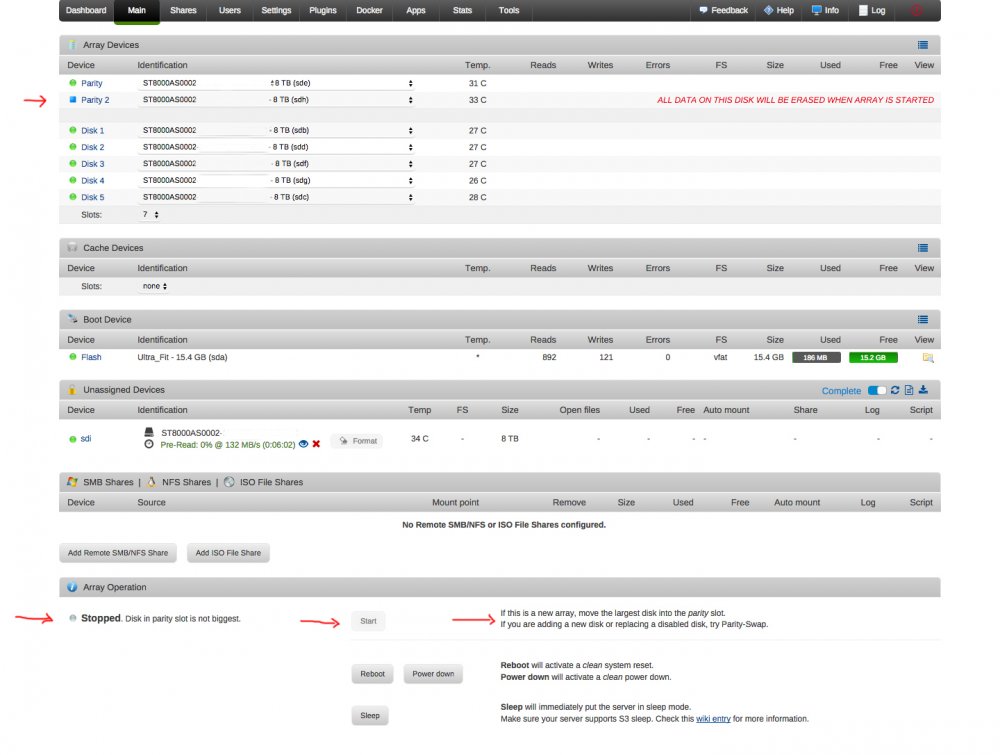The height and width of the screenshot is (755, 1000).
Task: Click the Start array button
Action: [368, 621]
